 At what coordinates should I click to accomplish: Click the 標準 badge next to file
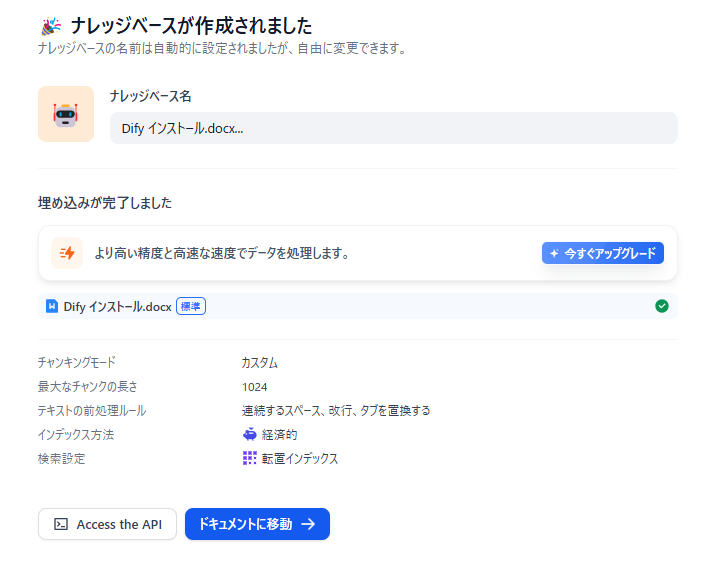click(191, 306)
